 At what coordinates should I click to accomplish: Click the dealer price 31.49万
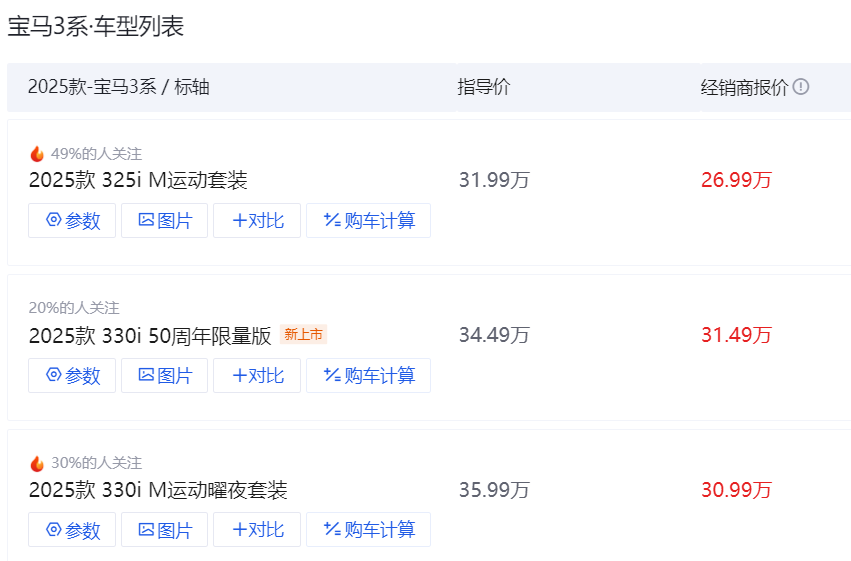(x=736, y=335)
